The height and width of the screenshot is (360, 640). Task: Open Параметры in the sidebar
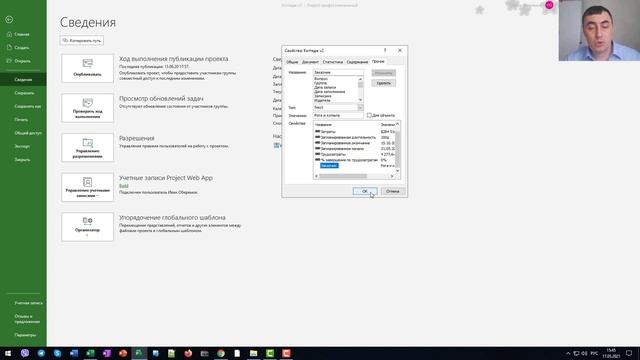tap(25, 335)
